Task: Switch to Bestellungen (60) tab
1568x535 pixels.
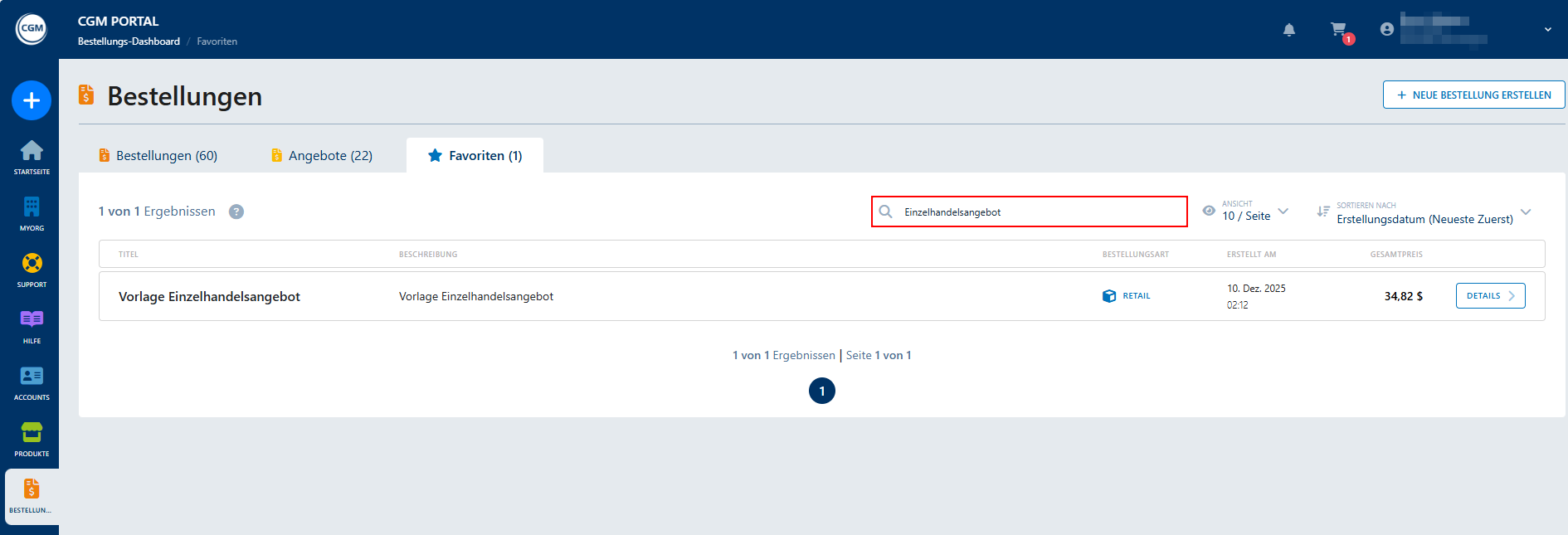Action: pos(158,156)
